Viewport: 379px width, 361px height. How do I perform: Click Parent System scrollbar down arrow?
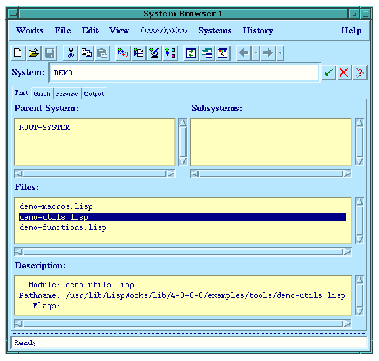tap(183, 162)
